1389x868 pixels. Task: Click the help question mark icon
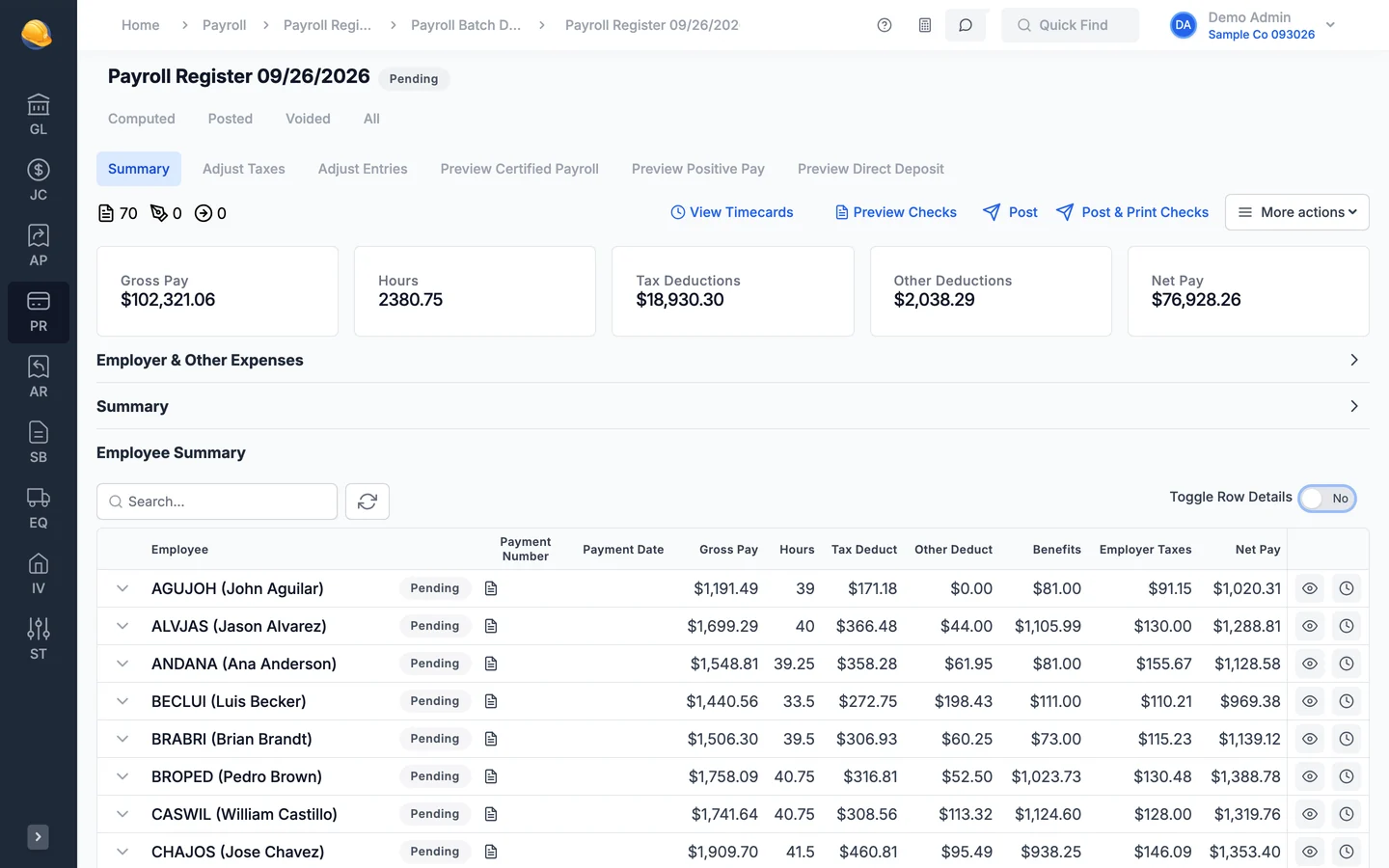point(885,25)
